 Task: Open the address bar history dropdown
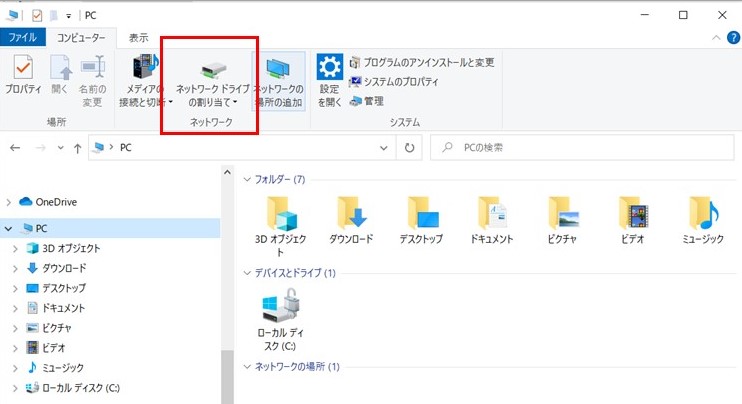384,148
